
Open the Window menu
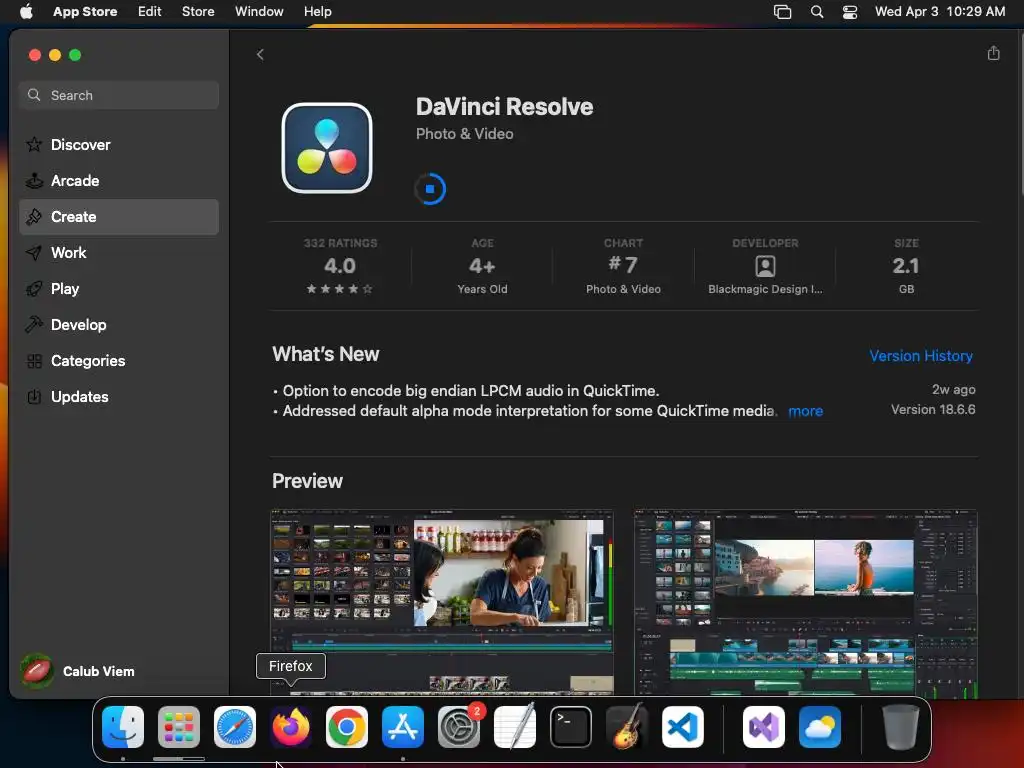(259, 11)
